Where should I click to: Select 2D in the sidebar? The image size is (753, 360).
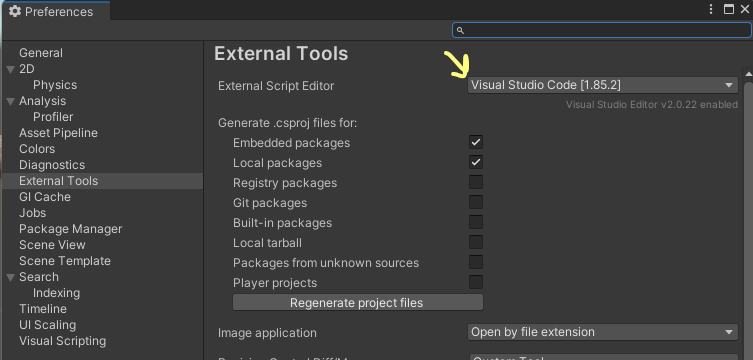coord(27,69)
